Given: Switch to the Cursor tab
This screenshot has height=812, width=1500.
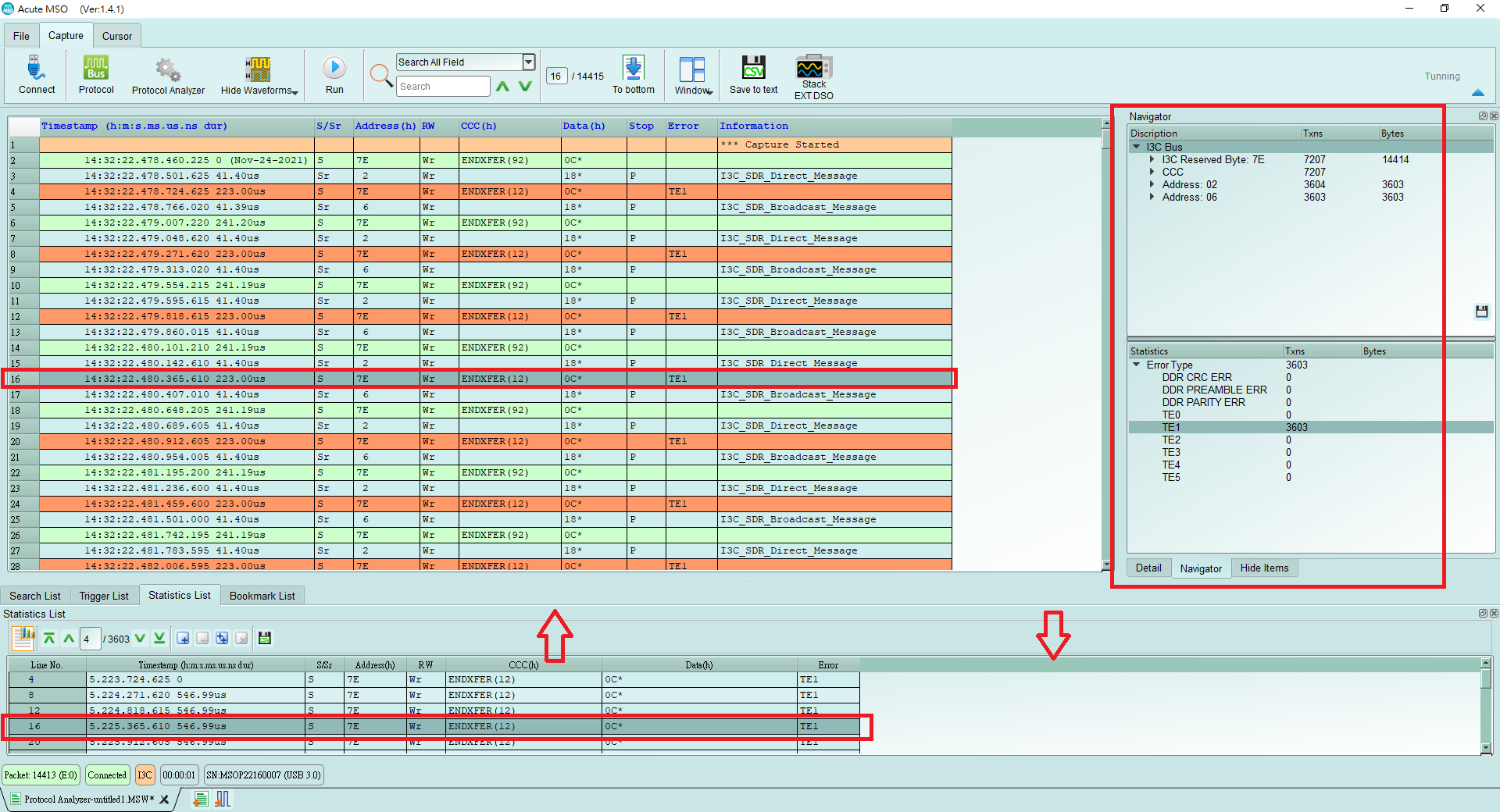Looking at the screenshot, I should pos(117,36).
